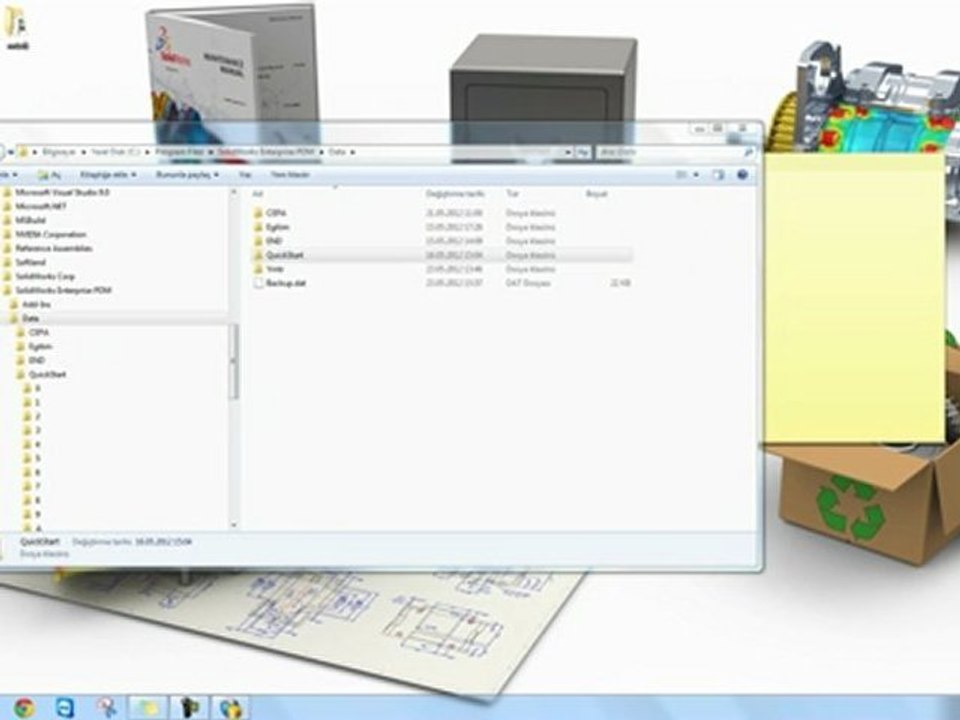Select the END folder in file list
The image size is (960, 720).
point(274,241)
